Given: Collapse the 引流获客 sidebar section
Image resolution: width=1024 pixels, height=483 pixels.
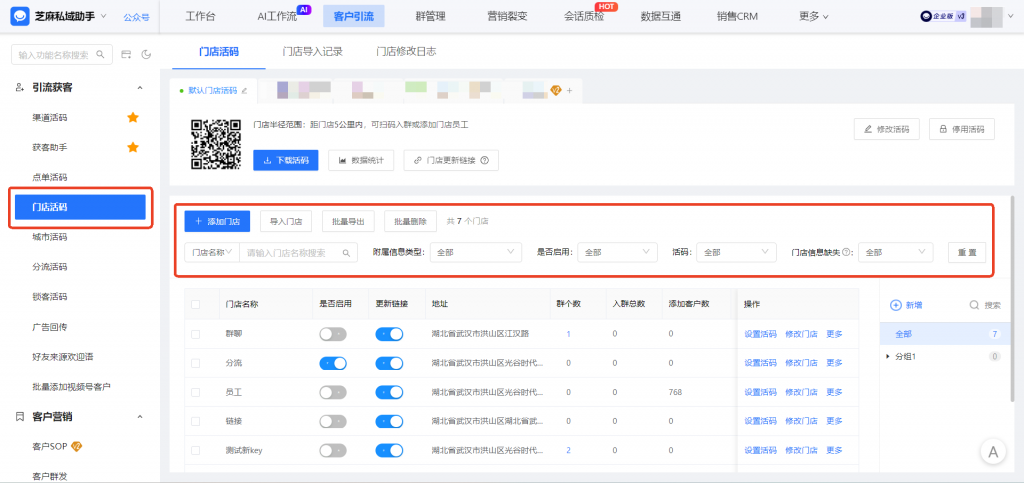Looking at the screenshot, I should pos(139,88).
